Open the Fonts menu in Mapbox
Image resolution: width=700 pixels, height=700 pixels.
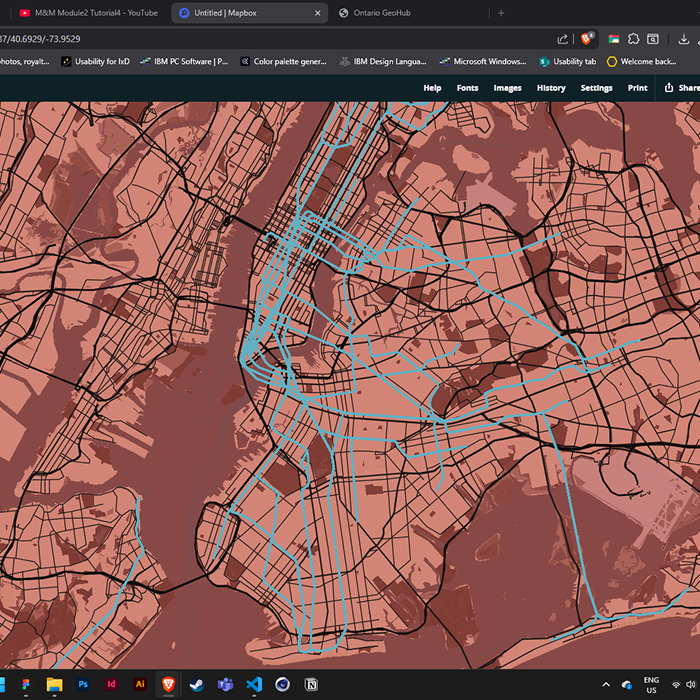click(x=467, y=88)
